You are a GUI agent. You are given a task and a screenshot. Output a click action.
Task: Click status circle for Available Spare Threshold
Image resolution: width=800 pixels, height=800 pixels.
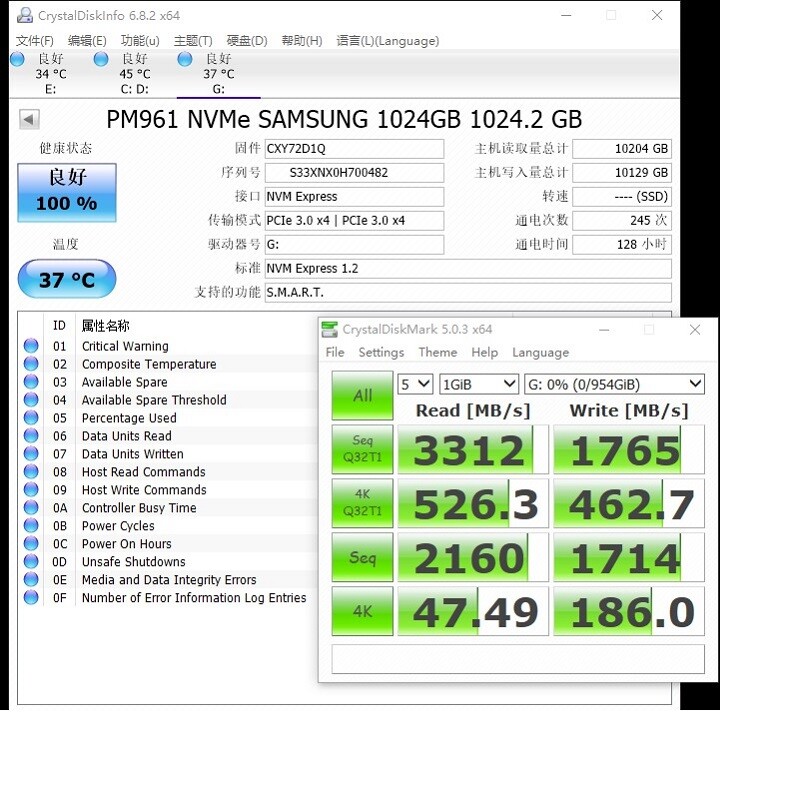click(31, 399)
